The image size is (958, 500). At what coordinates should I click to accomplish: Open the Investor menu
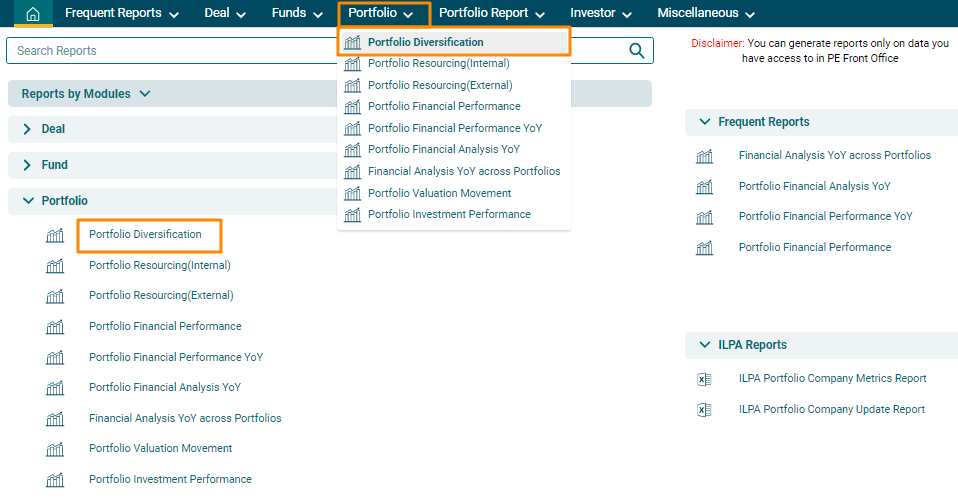(x=600, y=14)
